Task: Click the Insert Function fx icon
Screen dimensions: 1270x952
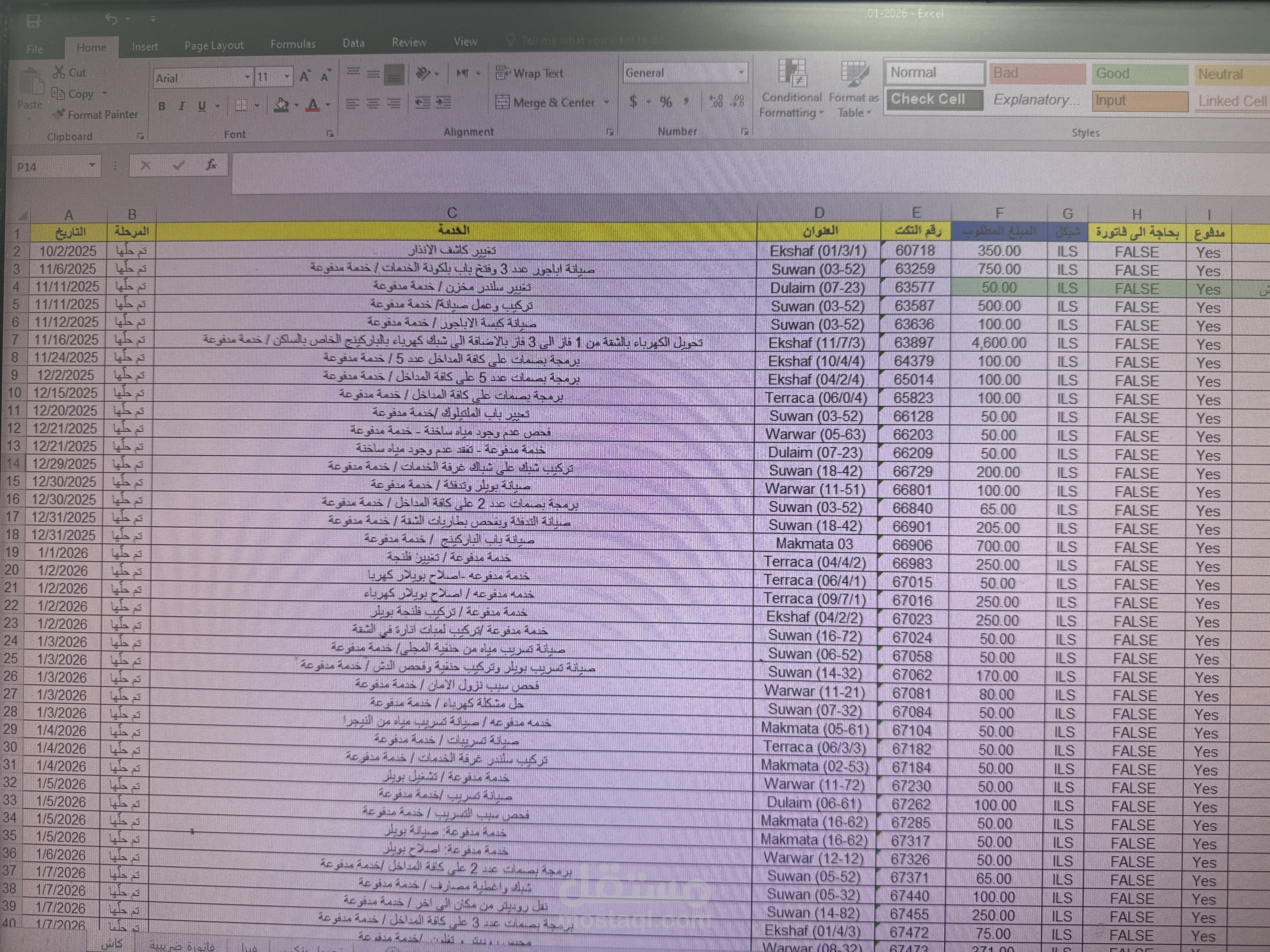Action: tap(211, 165)
